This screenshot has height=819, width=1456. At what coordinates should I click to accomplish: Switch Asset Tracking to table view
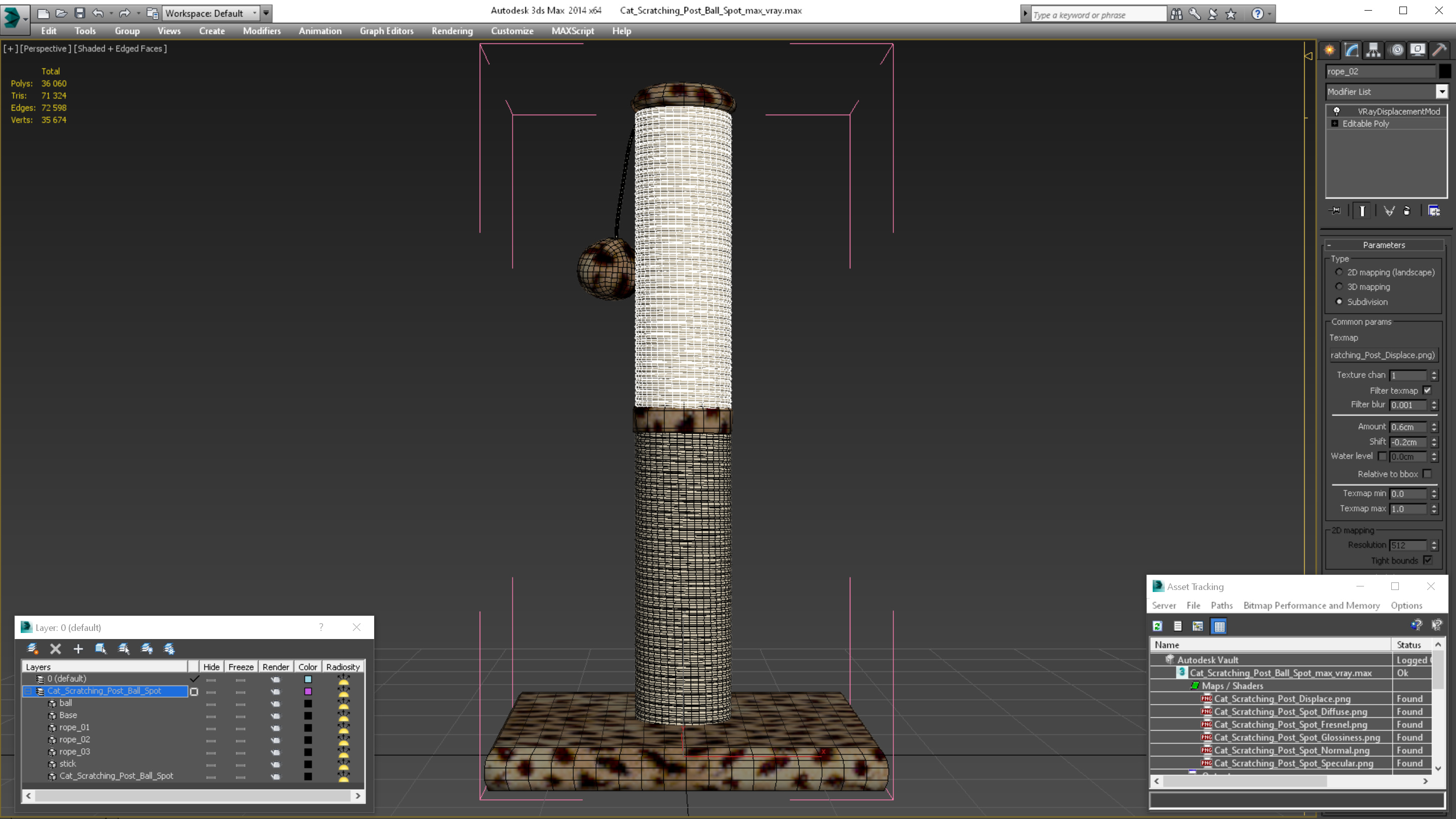[x=1219, y=626]
